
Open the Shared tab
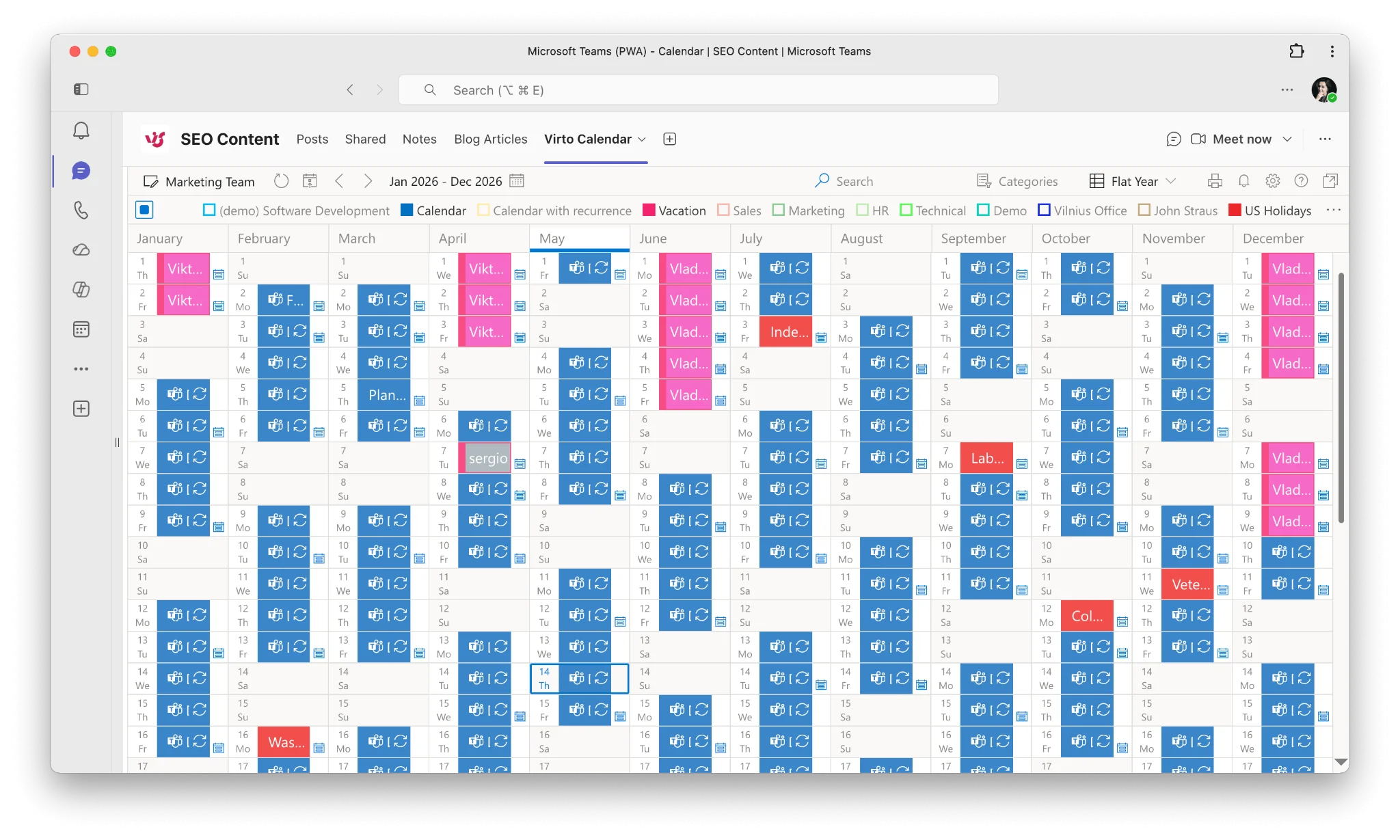click(365, 139)
